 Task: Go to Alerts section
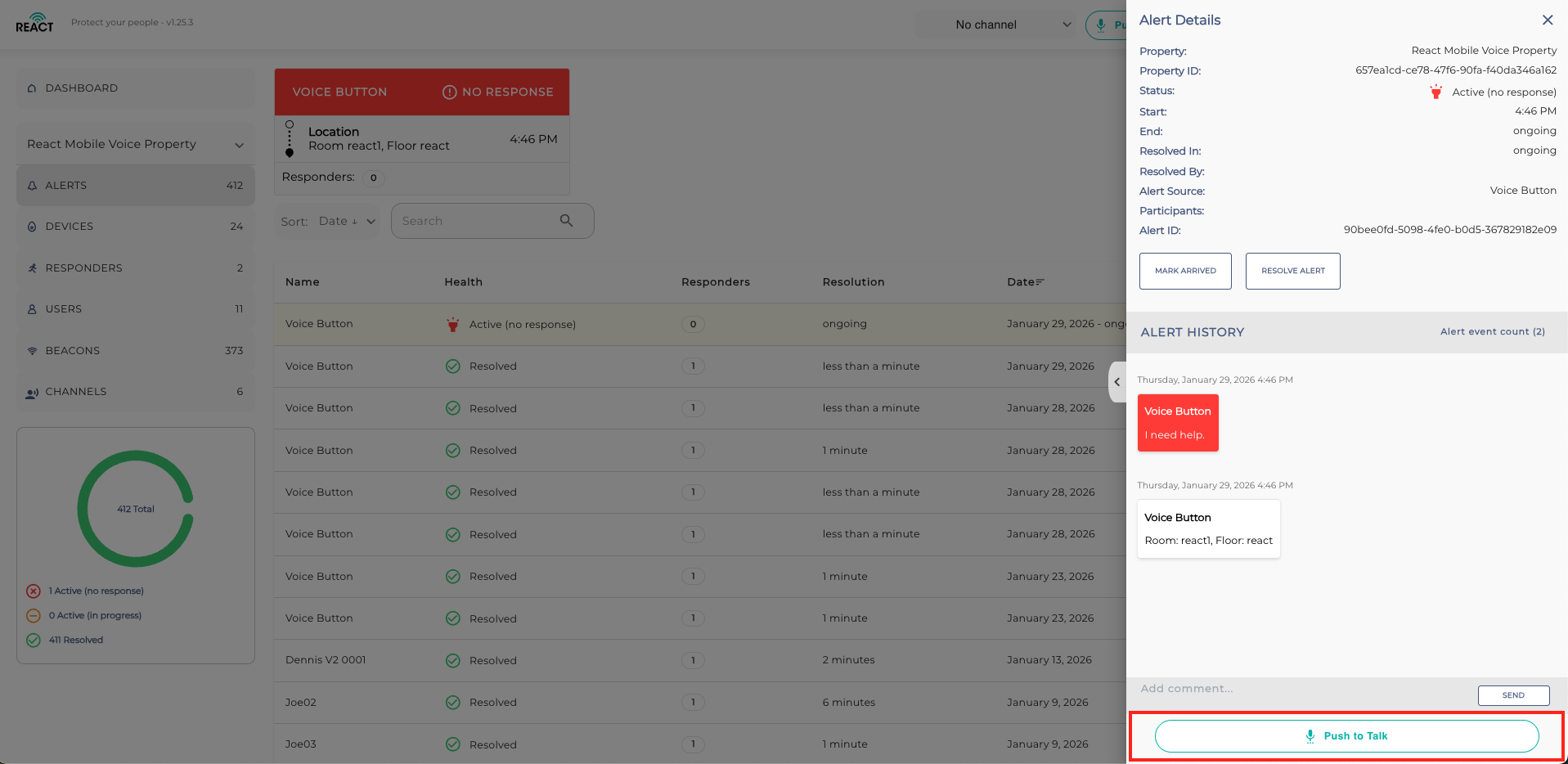point(136,186)
